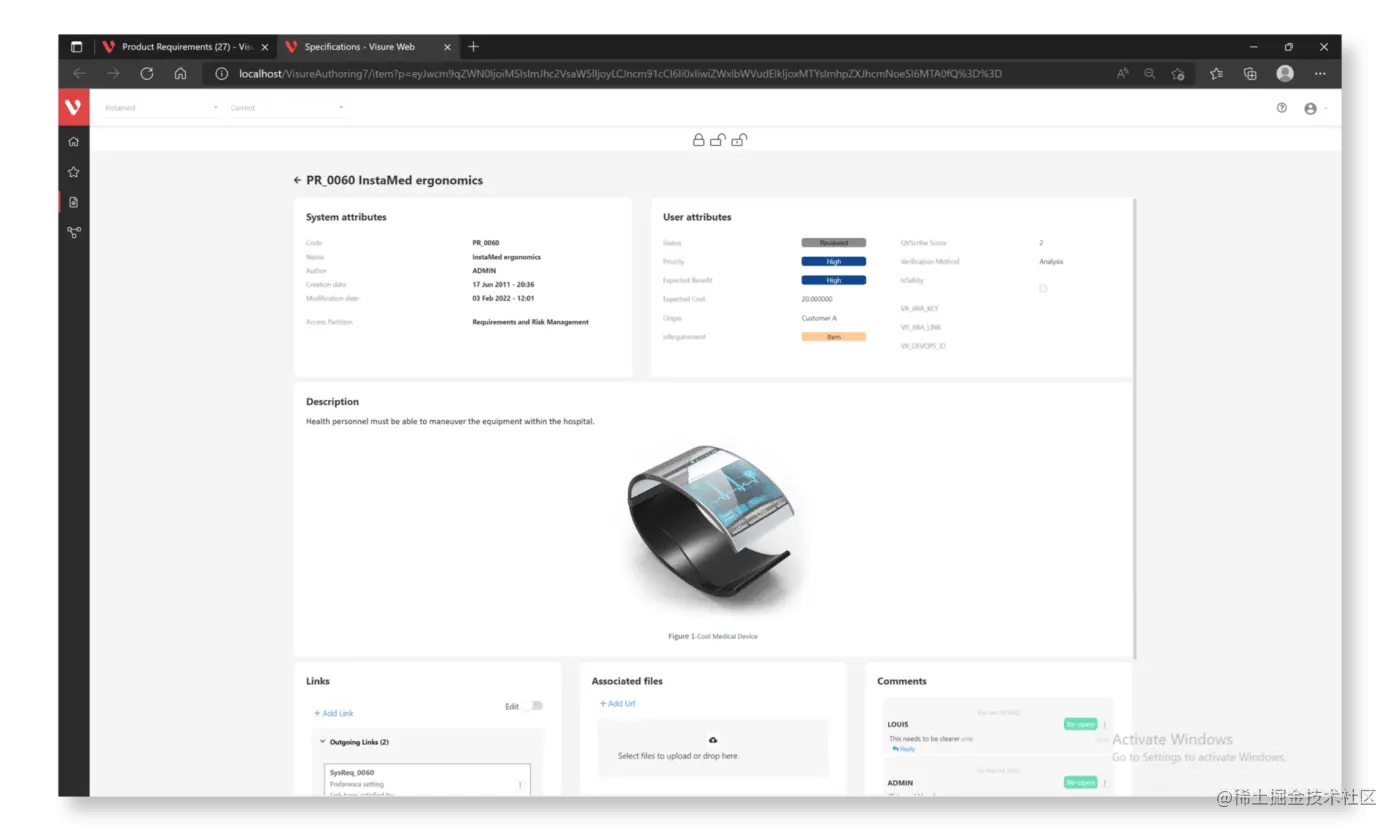Open the help question mark icon

coord(1282,108)
